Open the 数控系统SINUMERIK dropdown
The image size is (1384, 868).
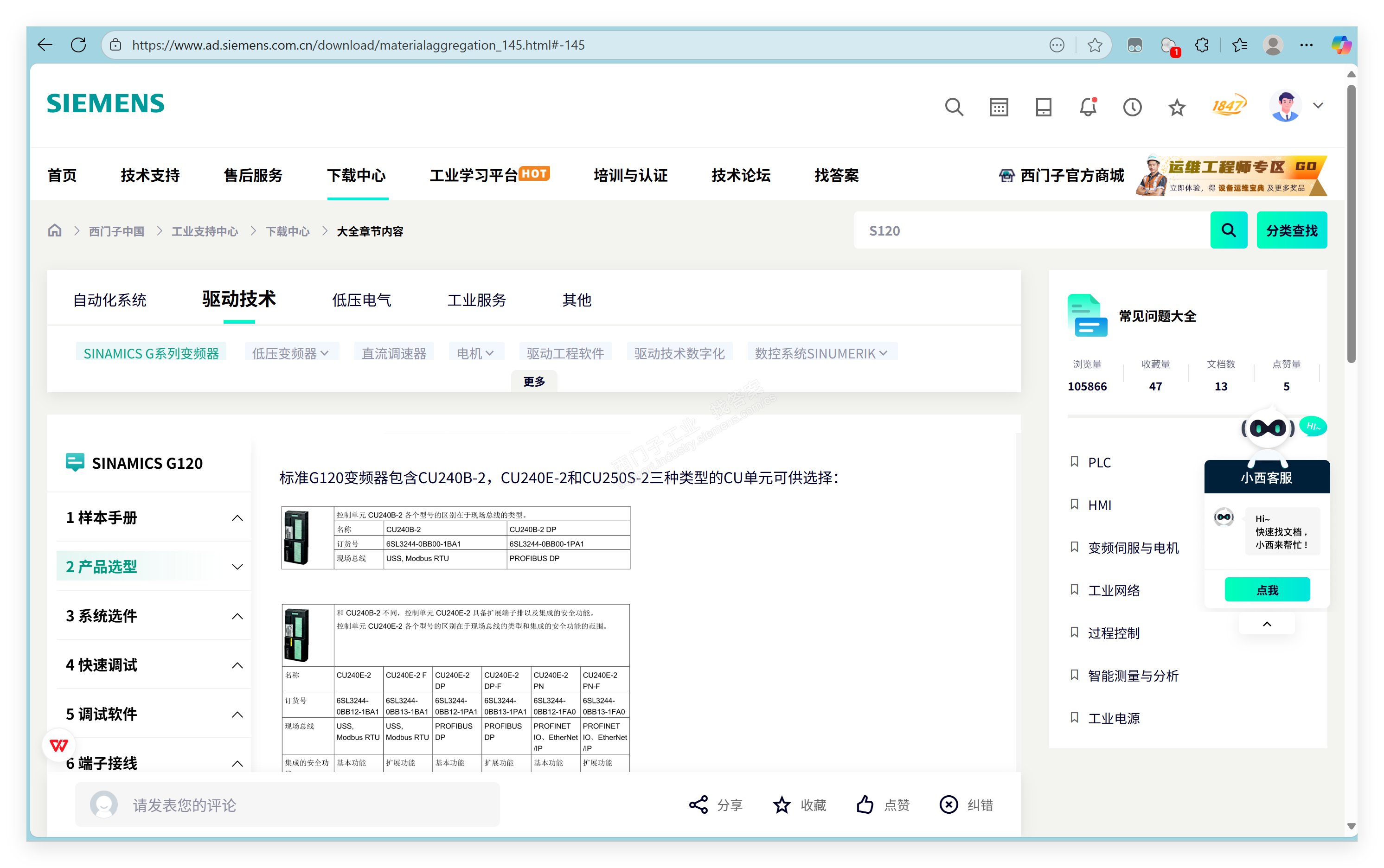point(821,353)
